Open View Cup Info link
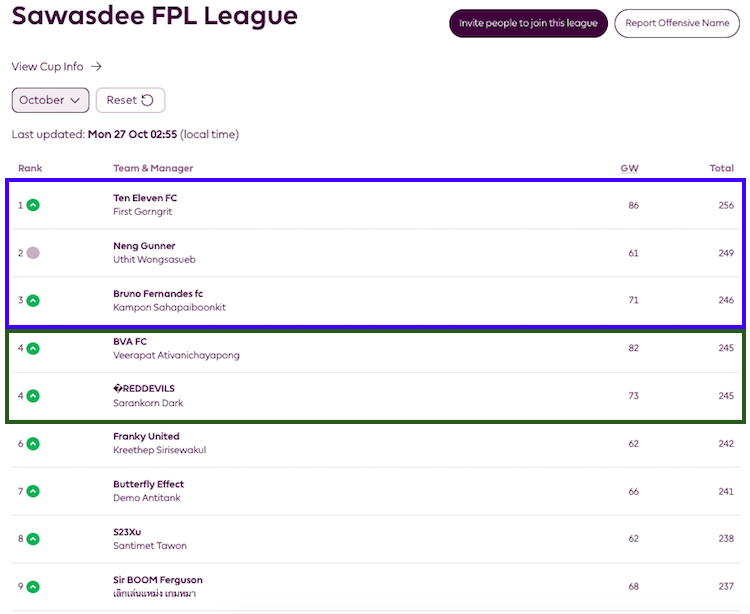Screen dimensions: 750x614 [x=56, y=67]
